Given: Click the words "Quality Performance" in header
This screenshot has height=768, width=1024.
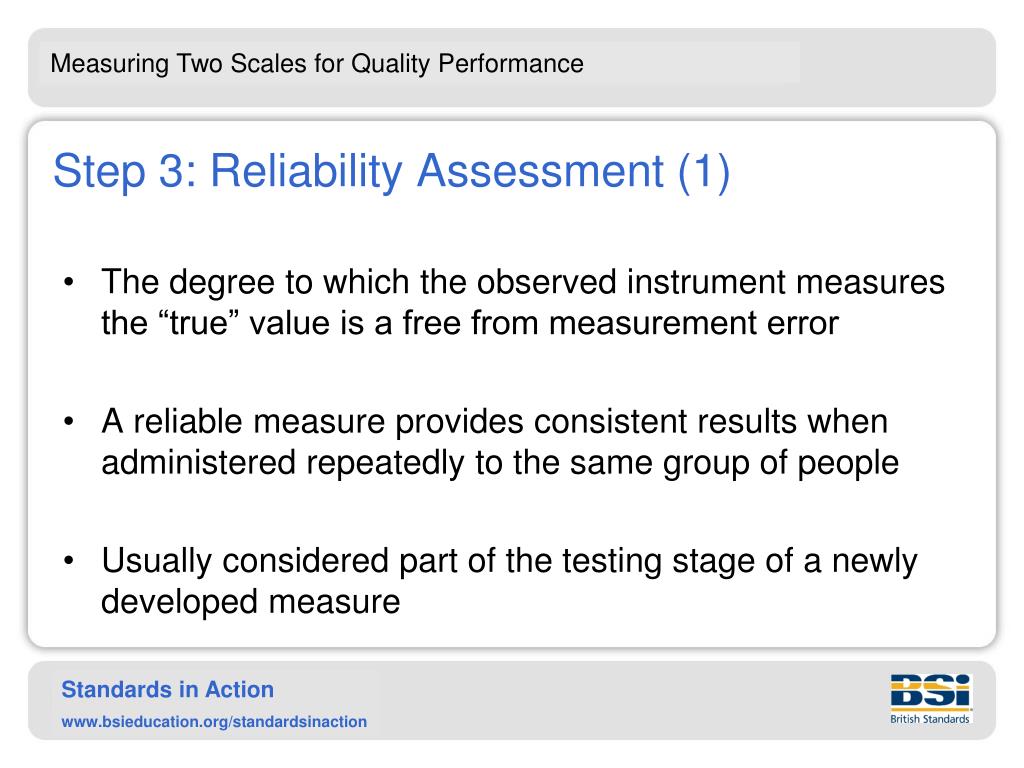Looking at the screenshot, I should (468, 64).
